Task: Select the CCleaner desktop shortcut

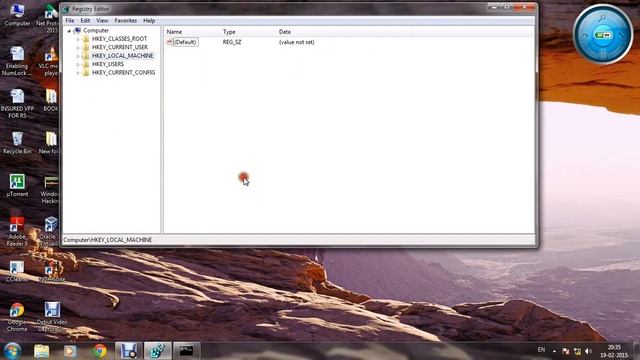Action: pyautogui.click(x=17, y=271)
